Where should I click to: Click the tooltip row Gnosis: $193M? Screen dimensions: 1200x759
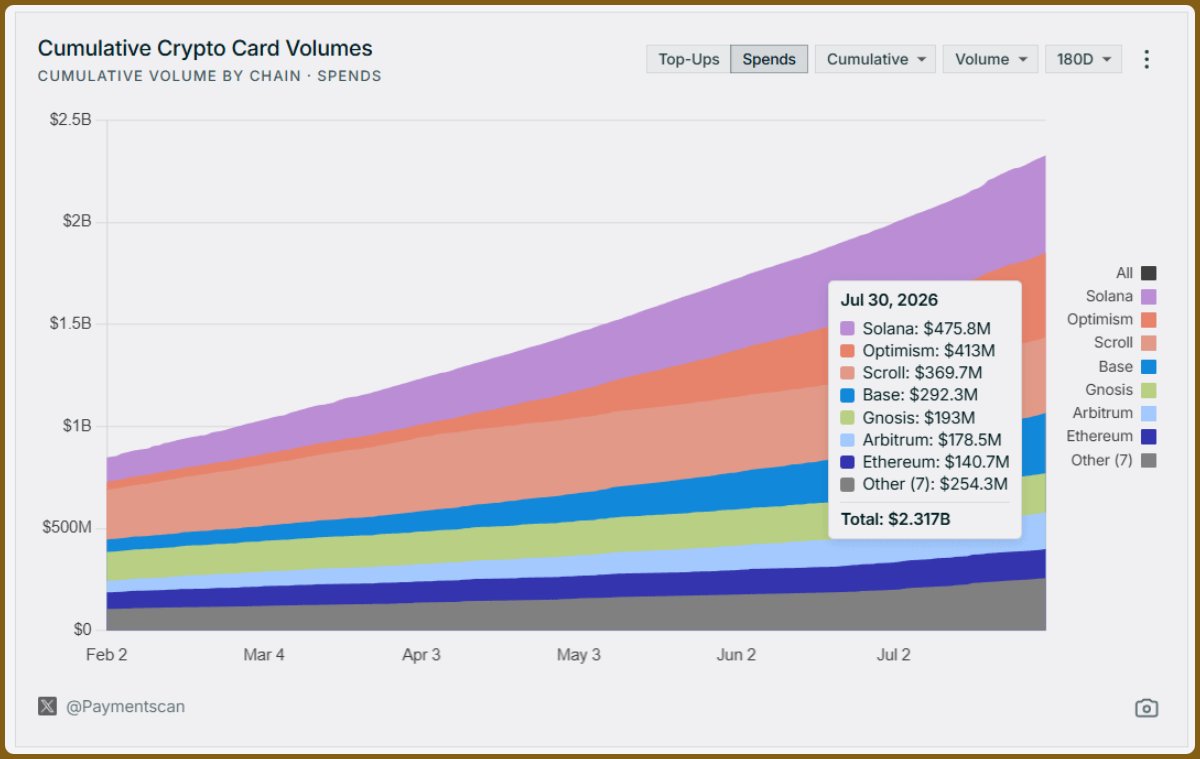[x=908, y=417]
